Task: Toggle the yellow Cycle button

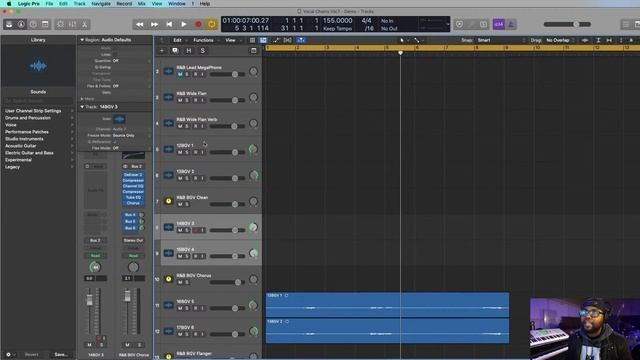Action: point(212,24)
